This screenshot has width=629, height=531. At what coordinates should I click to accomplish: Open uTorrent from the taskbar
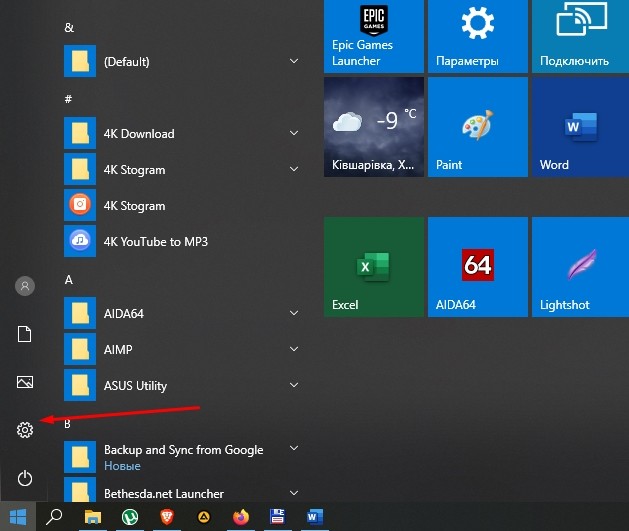130,517
